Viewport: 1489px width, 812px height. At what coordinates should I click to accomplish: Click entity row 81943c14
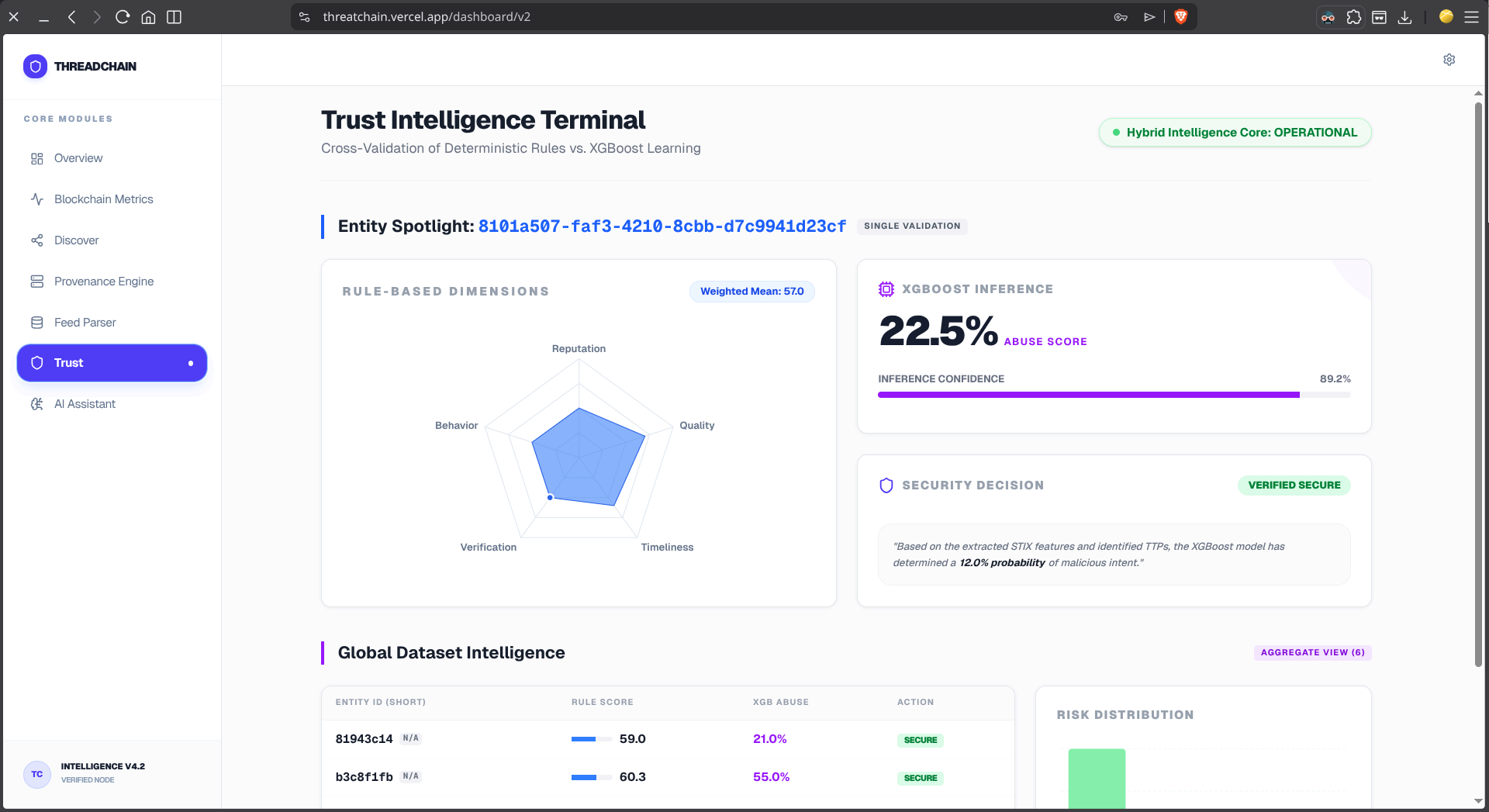tap(668, 739)
